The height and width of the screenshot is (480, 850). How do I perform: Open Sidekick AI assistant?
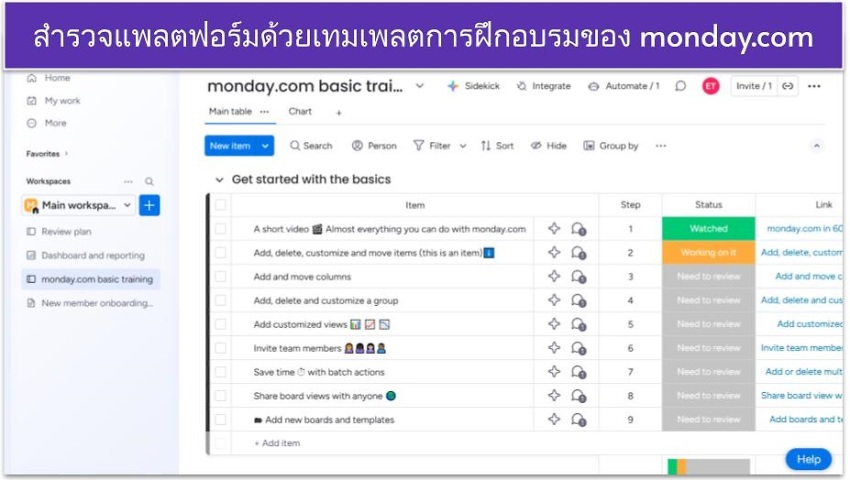[473, 86]
